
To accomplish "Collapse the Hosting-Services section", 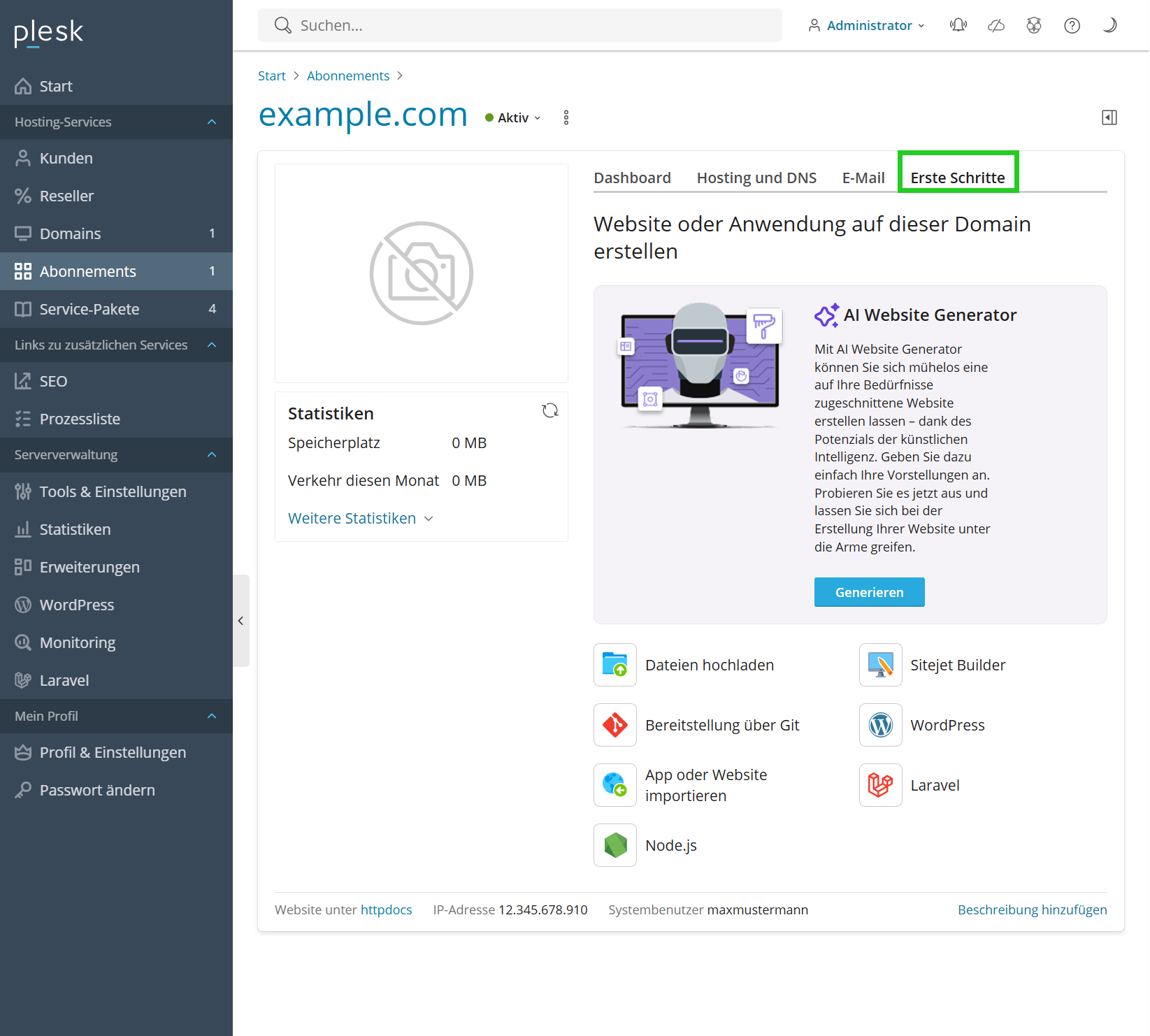I will pyautogui.click(x=116, y=122).
